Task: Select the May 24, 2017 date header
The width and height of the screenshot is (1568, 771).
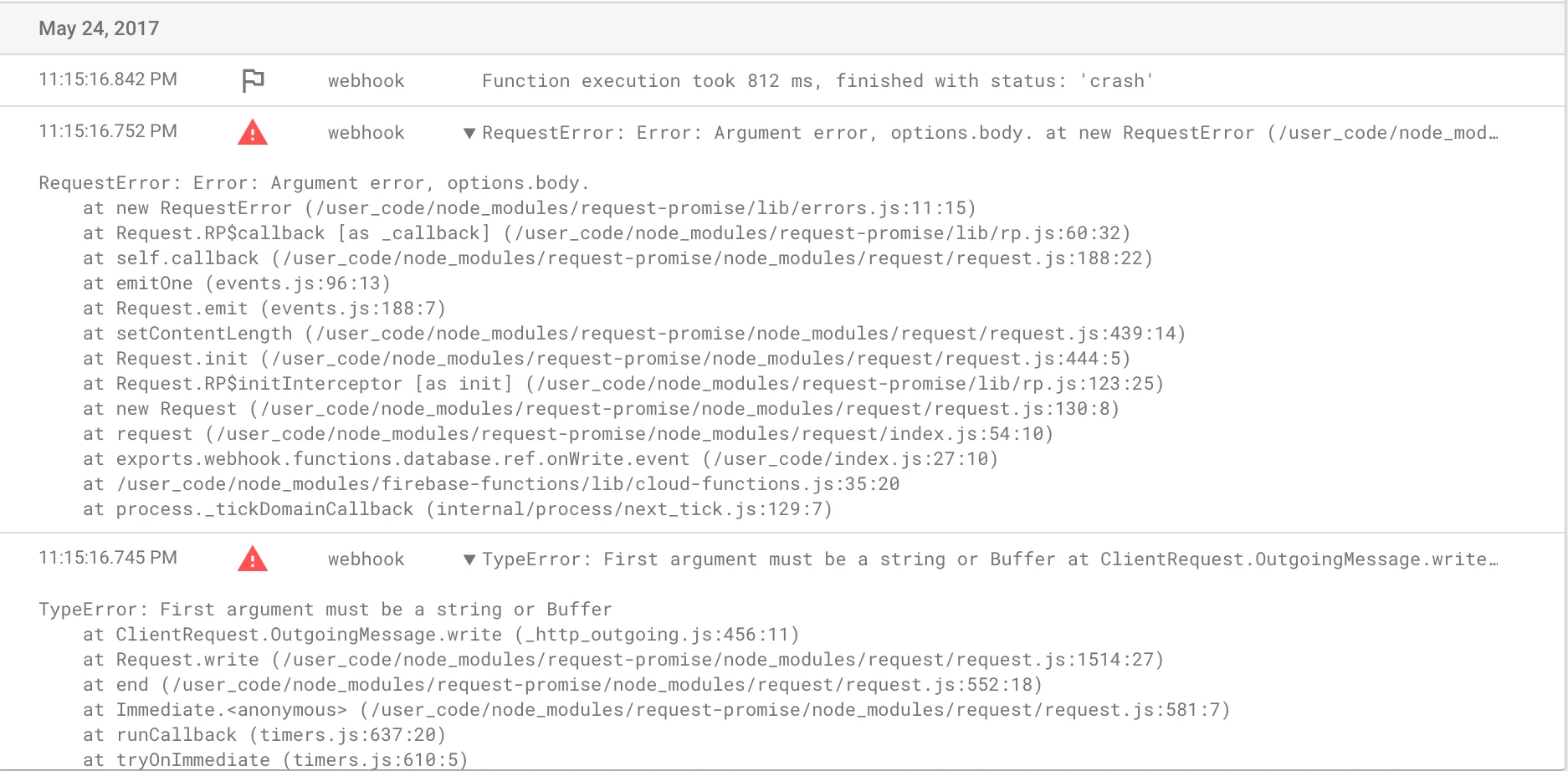Action: [x=99, y=28]
